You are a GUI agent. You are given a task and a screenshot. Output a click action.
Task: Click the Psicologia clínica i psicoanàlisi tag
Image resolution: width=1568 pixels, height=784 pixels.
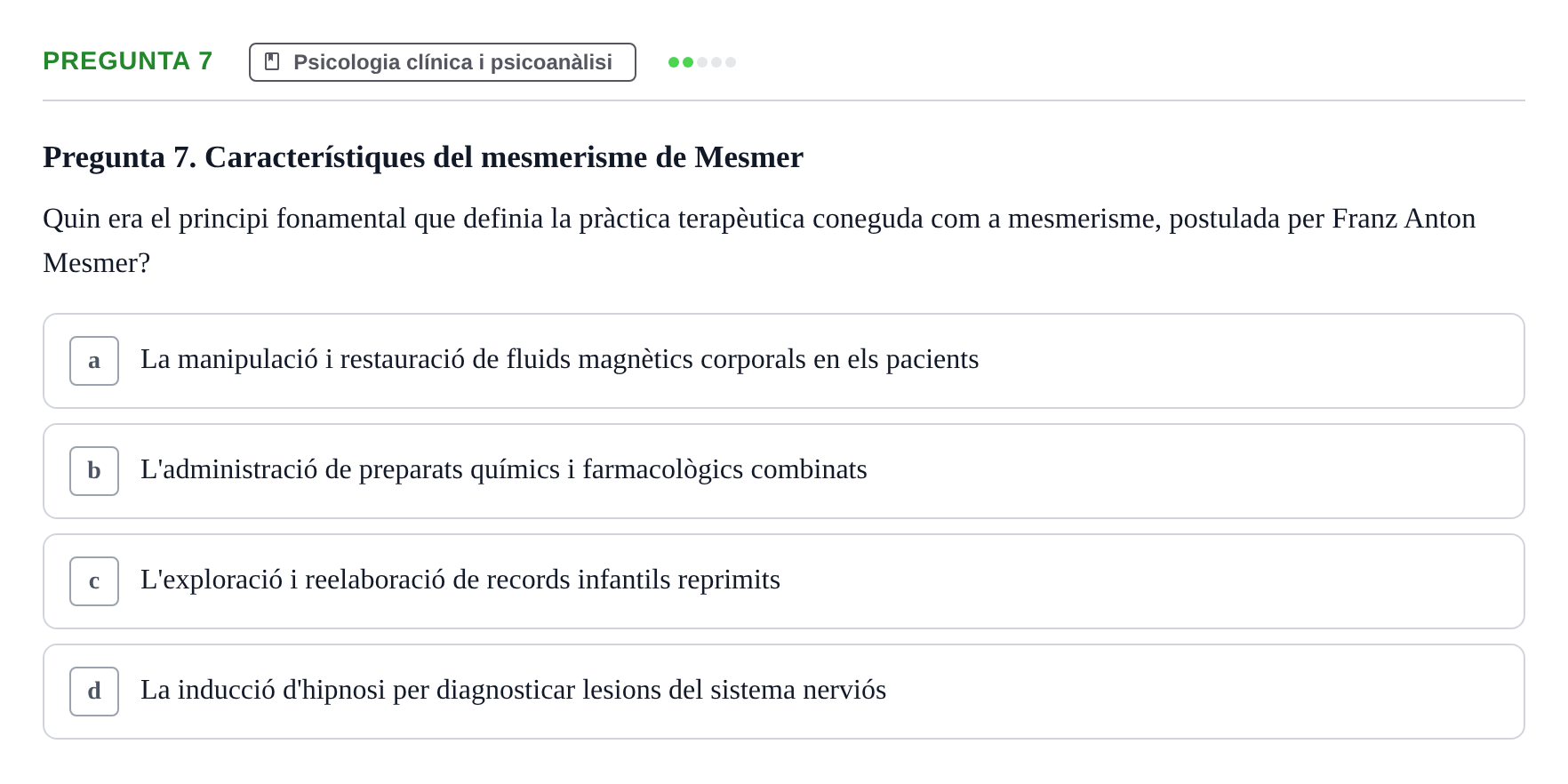(x=443, y=62)
